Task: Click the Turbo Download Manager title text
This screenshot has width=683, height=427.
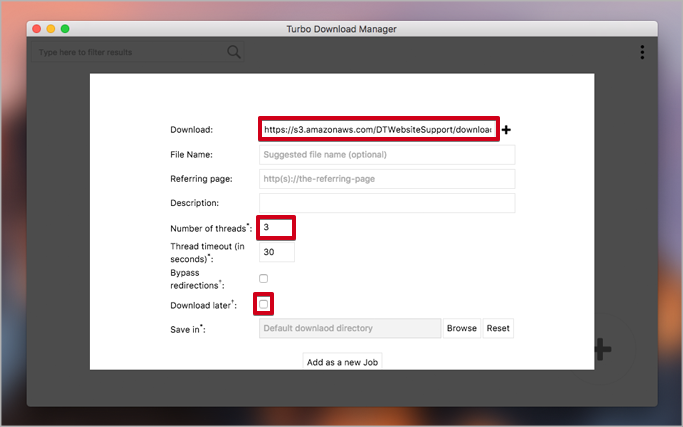Action: point(342,29)
